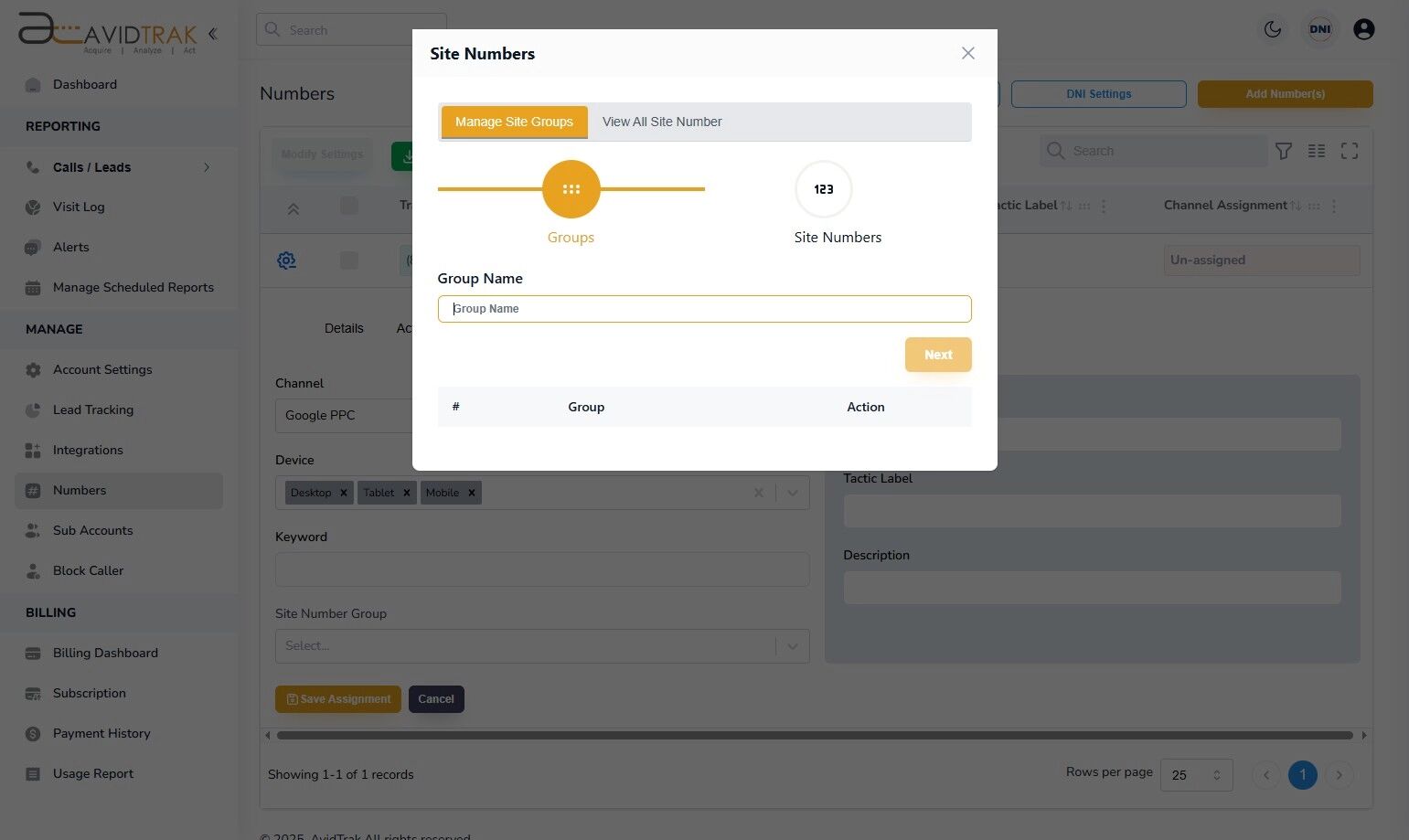Image resolution: width=1409 pixels, height=840 pixels.
Task: Click the DNI Settings button
Action: coord(1098,94)
